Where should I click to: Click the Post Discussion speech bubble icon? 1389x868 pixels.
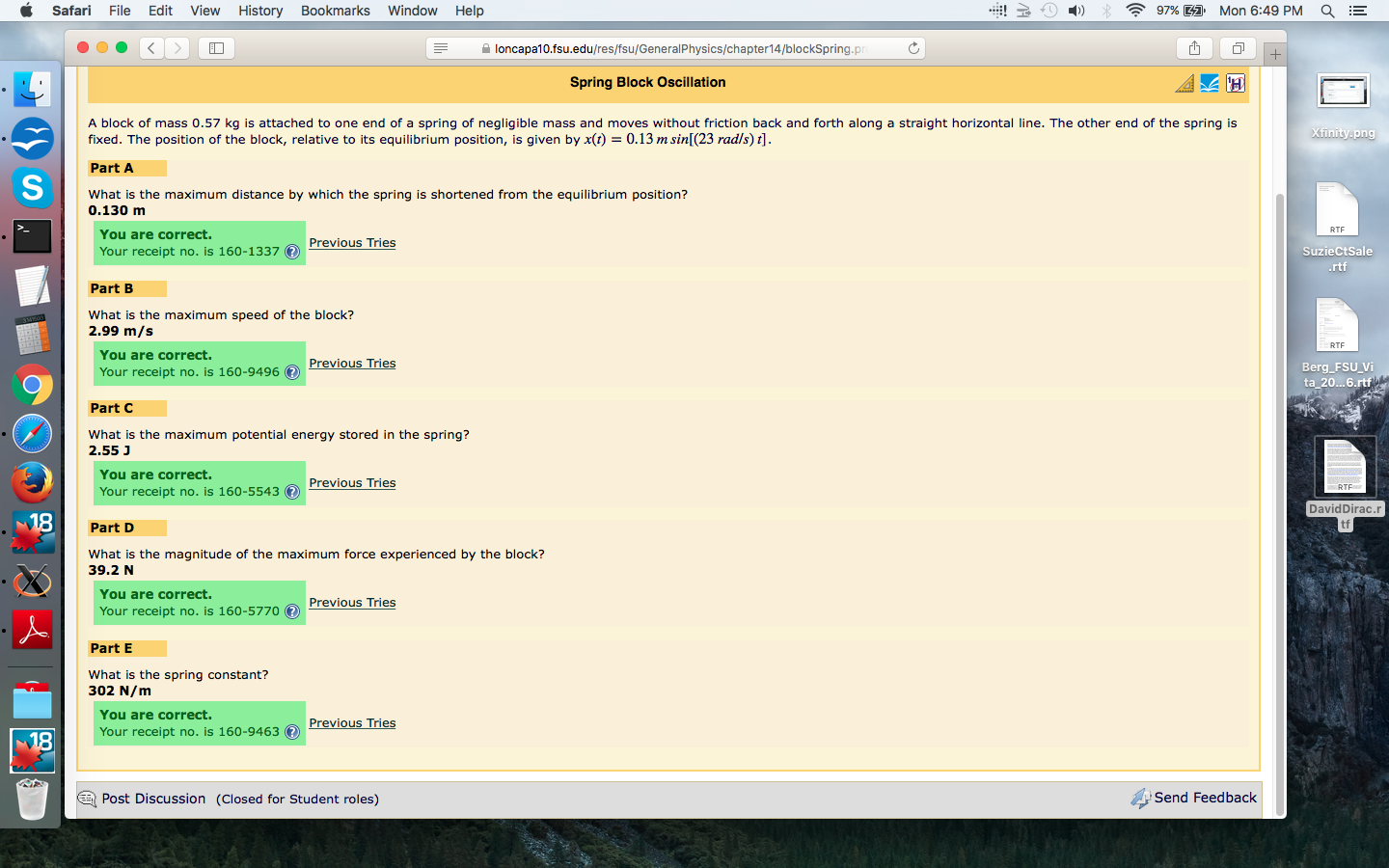coord(87,799)
